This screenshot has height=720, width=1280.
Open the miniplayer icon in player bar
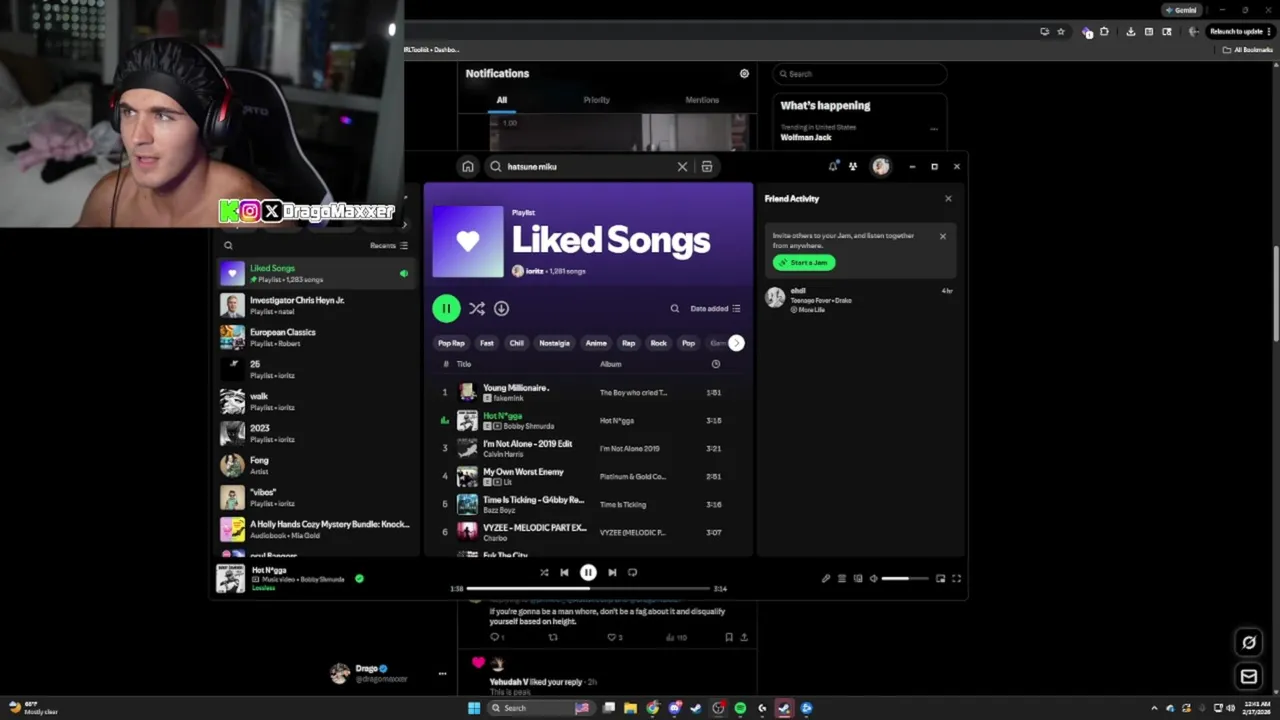(940, 578)
